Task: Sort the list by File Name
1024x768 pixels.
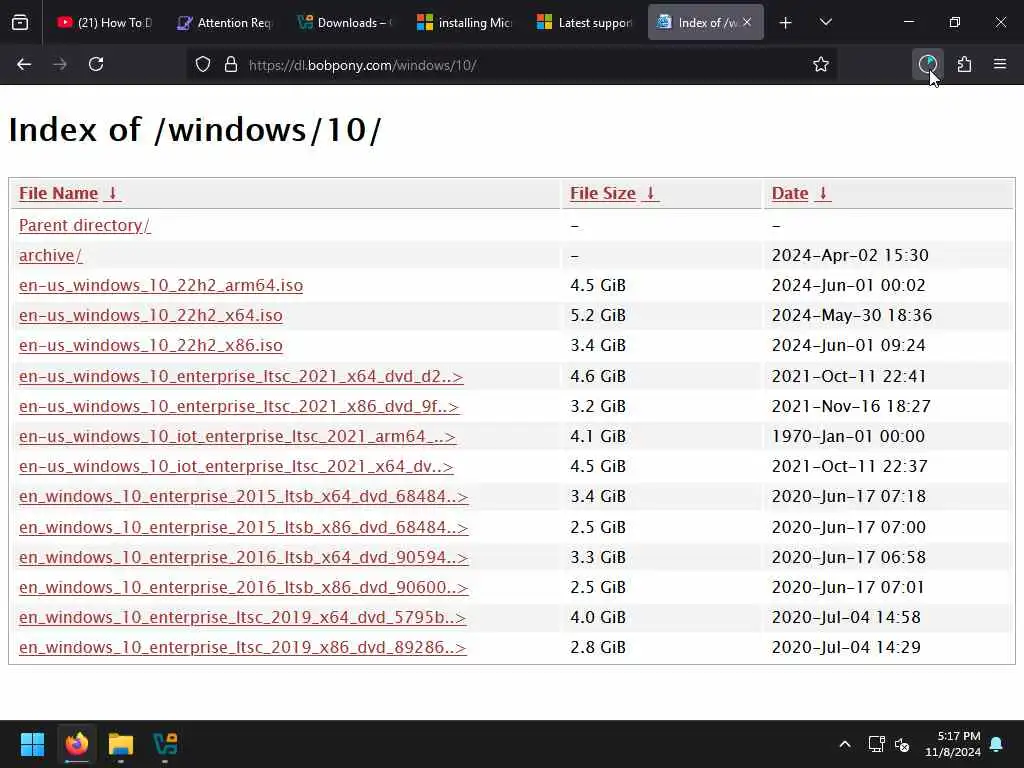Action: [x=58, y=193]
